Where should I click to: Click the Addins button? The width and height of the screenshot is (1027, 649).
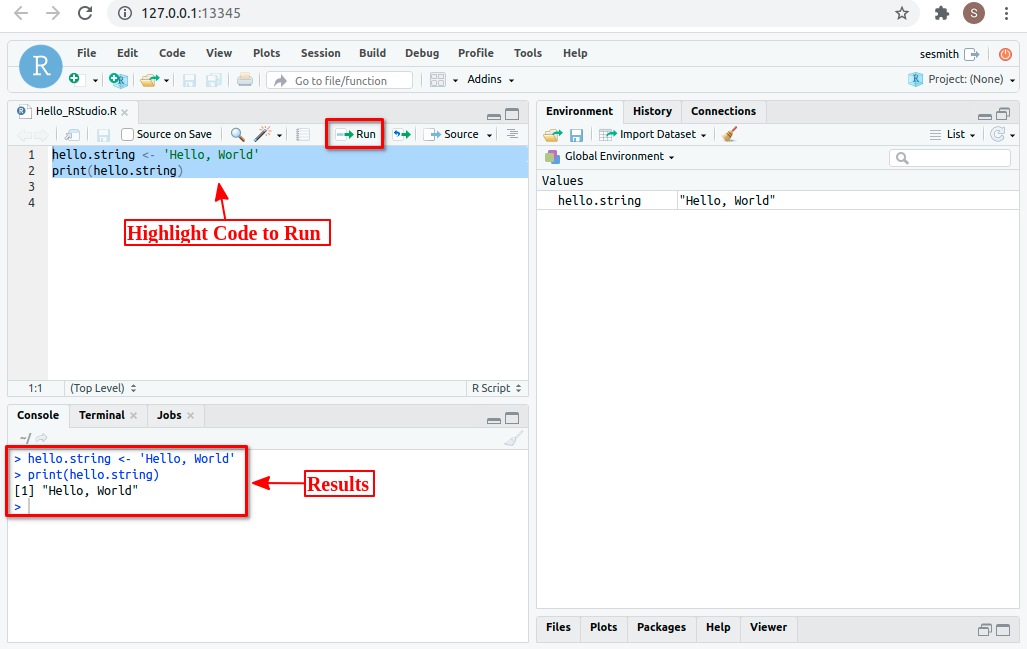click(487, 78)
